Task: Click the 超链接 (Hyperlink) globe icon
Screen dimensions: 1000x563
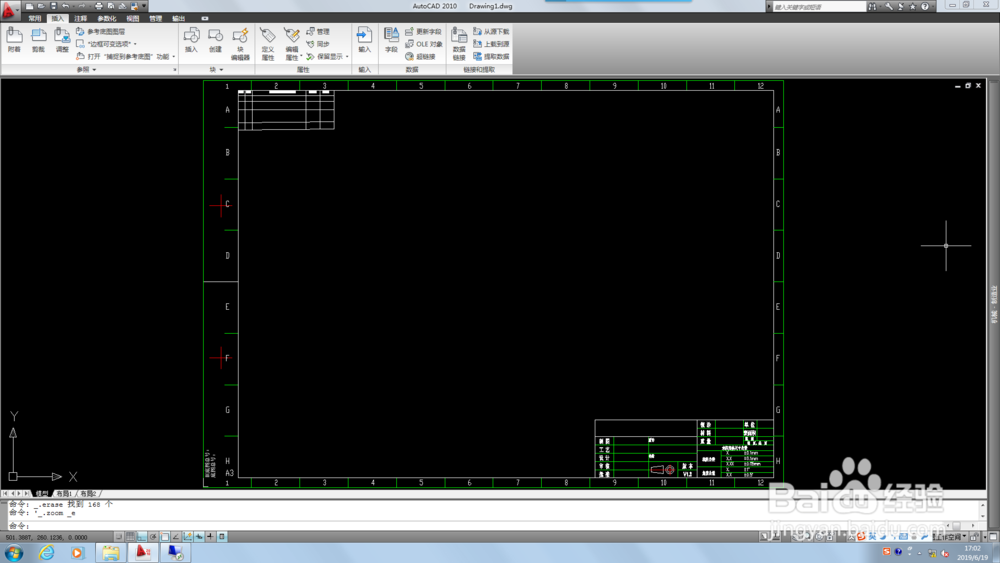Action: click(x=409, y=57)
